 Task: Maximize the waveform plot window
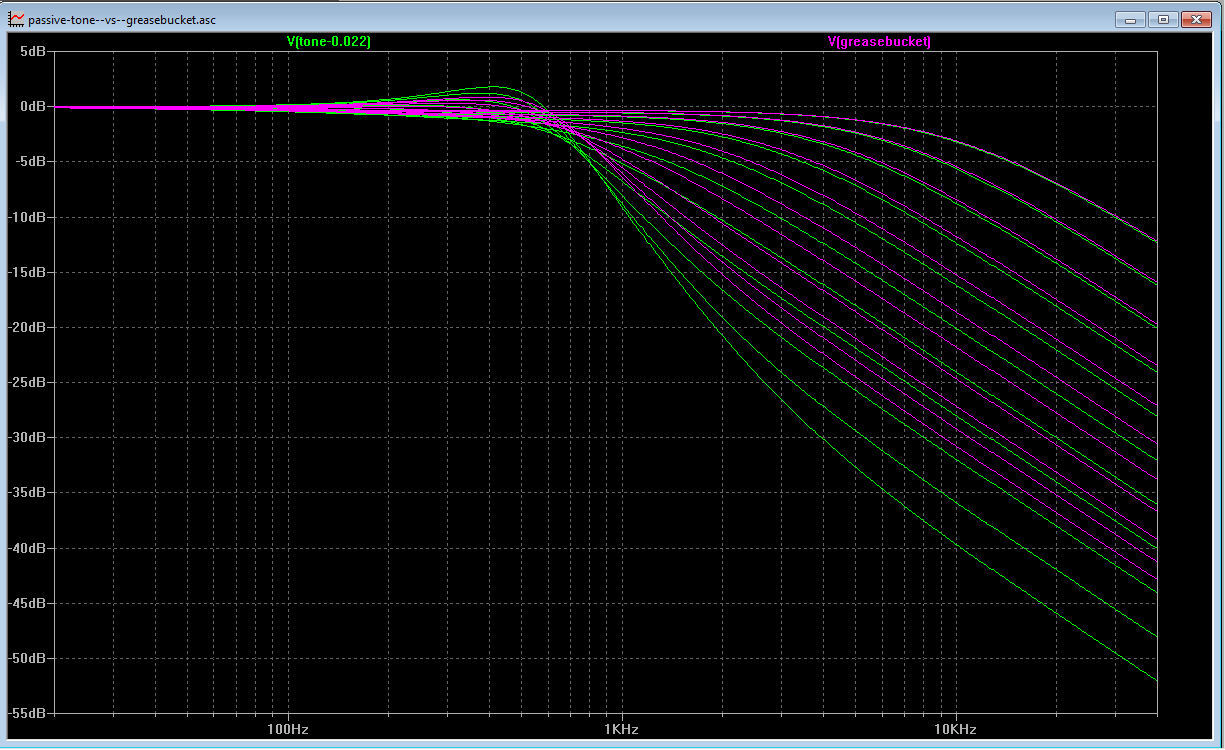1163,19
